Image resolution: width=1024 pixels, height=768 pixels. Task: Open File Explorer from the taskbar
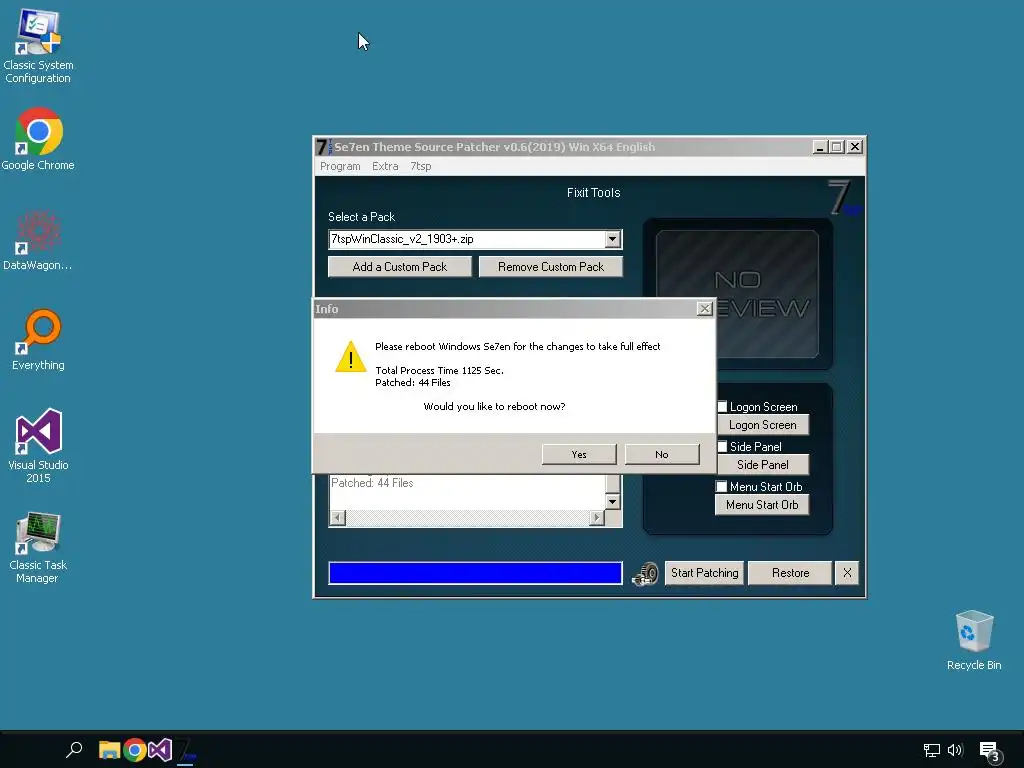point(109,750)
